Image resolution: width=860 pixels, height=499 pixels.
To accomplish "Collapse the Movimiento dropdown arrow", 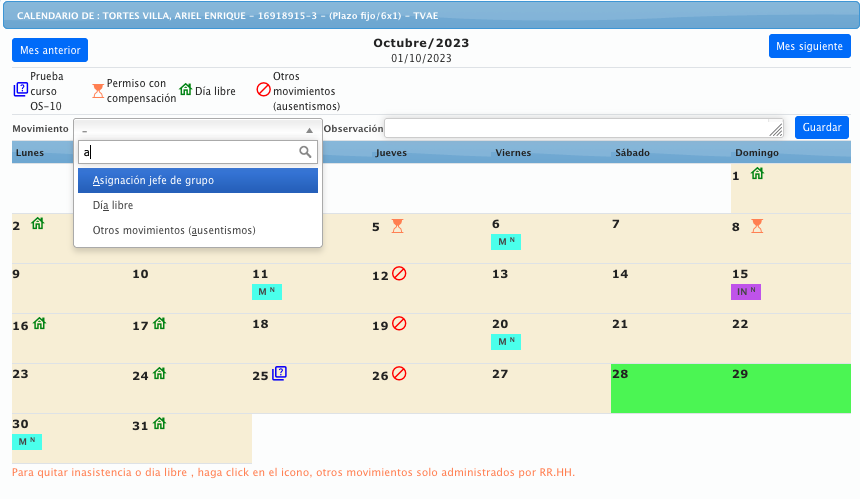I will point(310,130).
